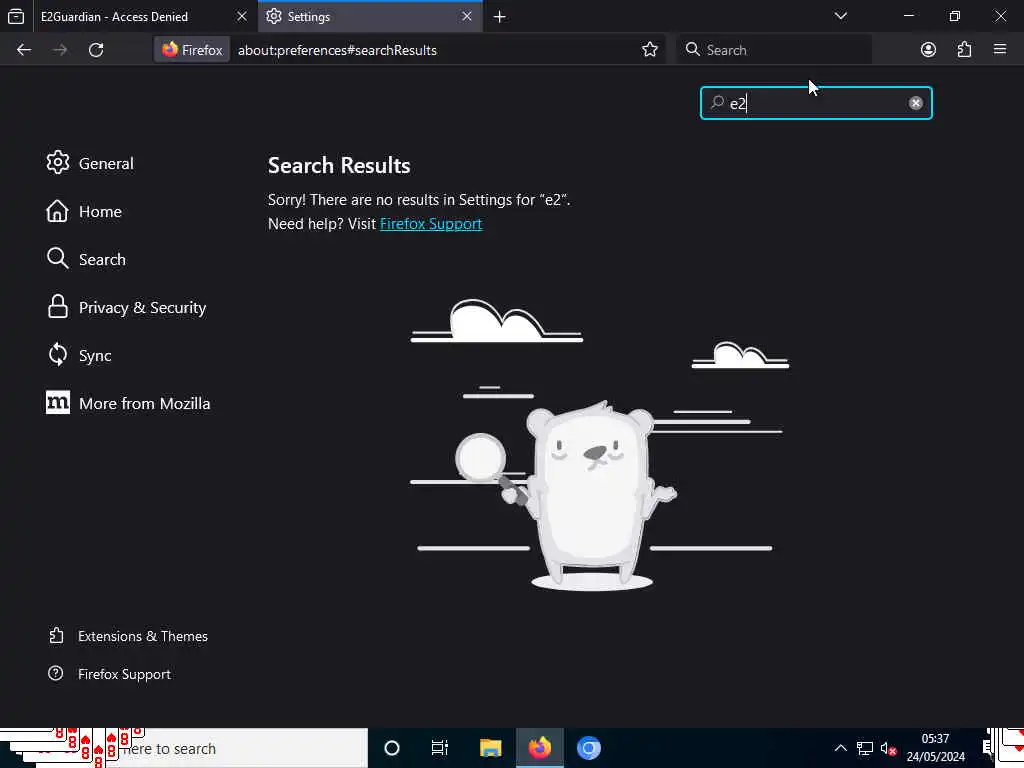Open network status icon in tray
This screenshot has height=768, width=1024.
pyautogui.click(x=865, y=748)
